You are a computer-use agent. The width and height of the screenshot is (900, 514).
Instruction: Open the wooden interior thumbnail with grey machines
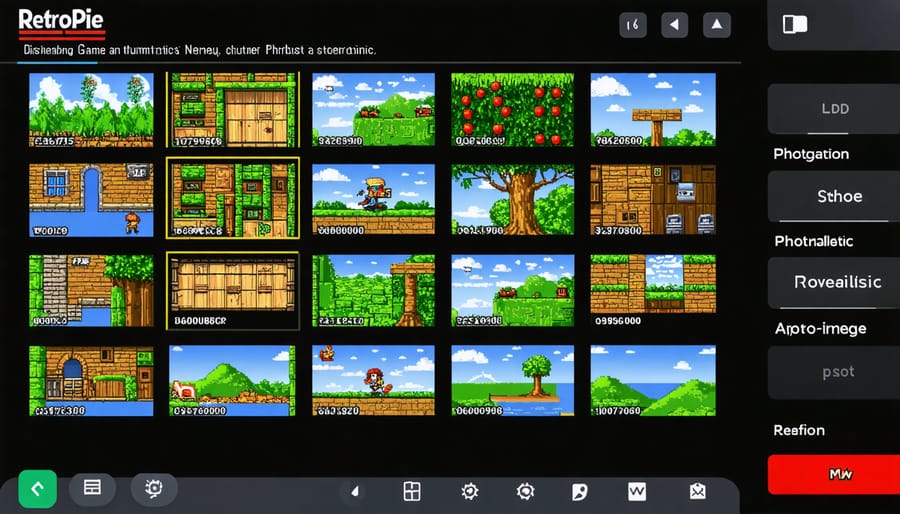(653, 200)
